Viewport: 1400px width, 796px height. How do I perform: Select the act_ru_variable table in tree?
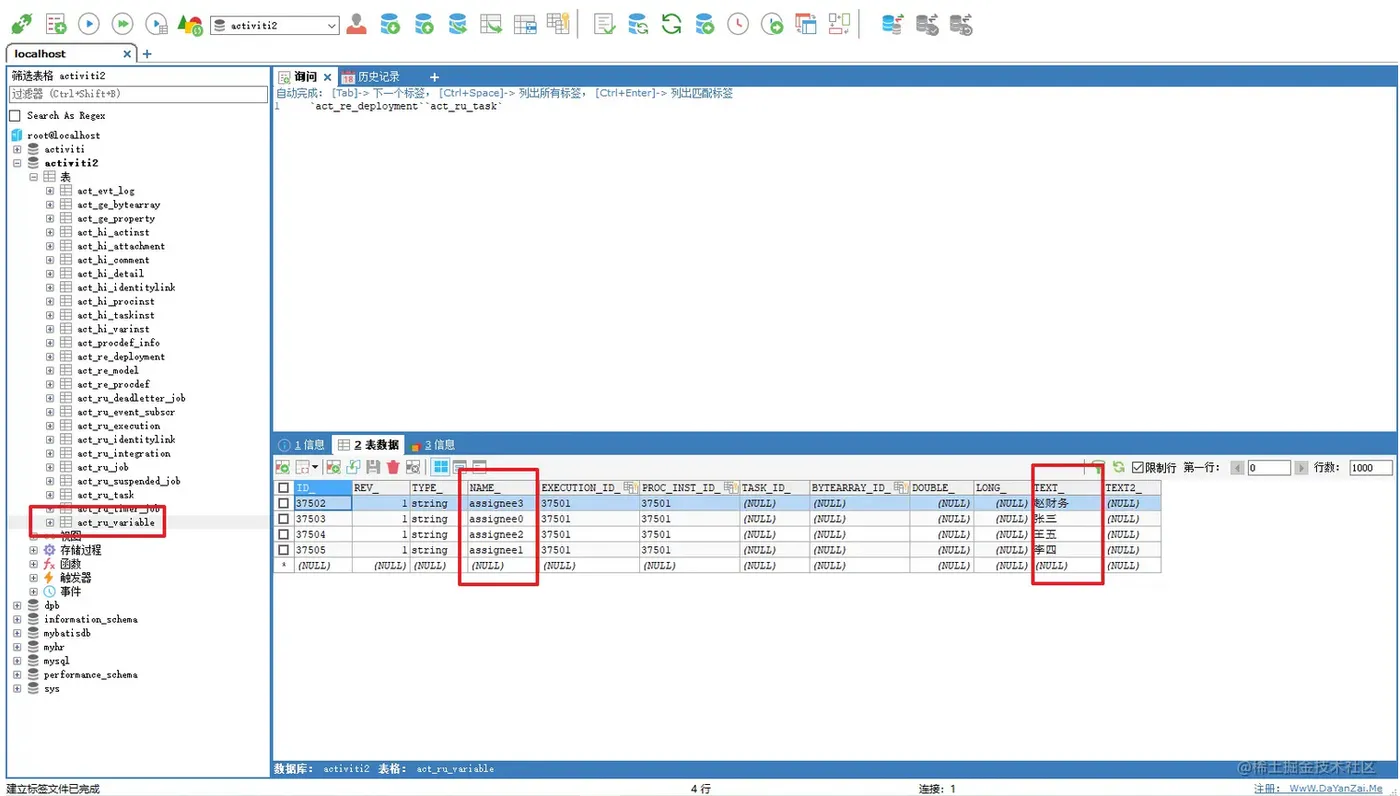(116, 523)
